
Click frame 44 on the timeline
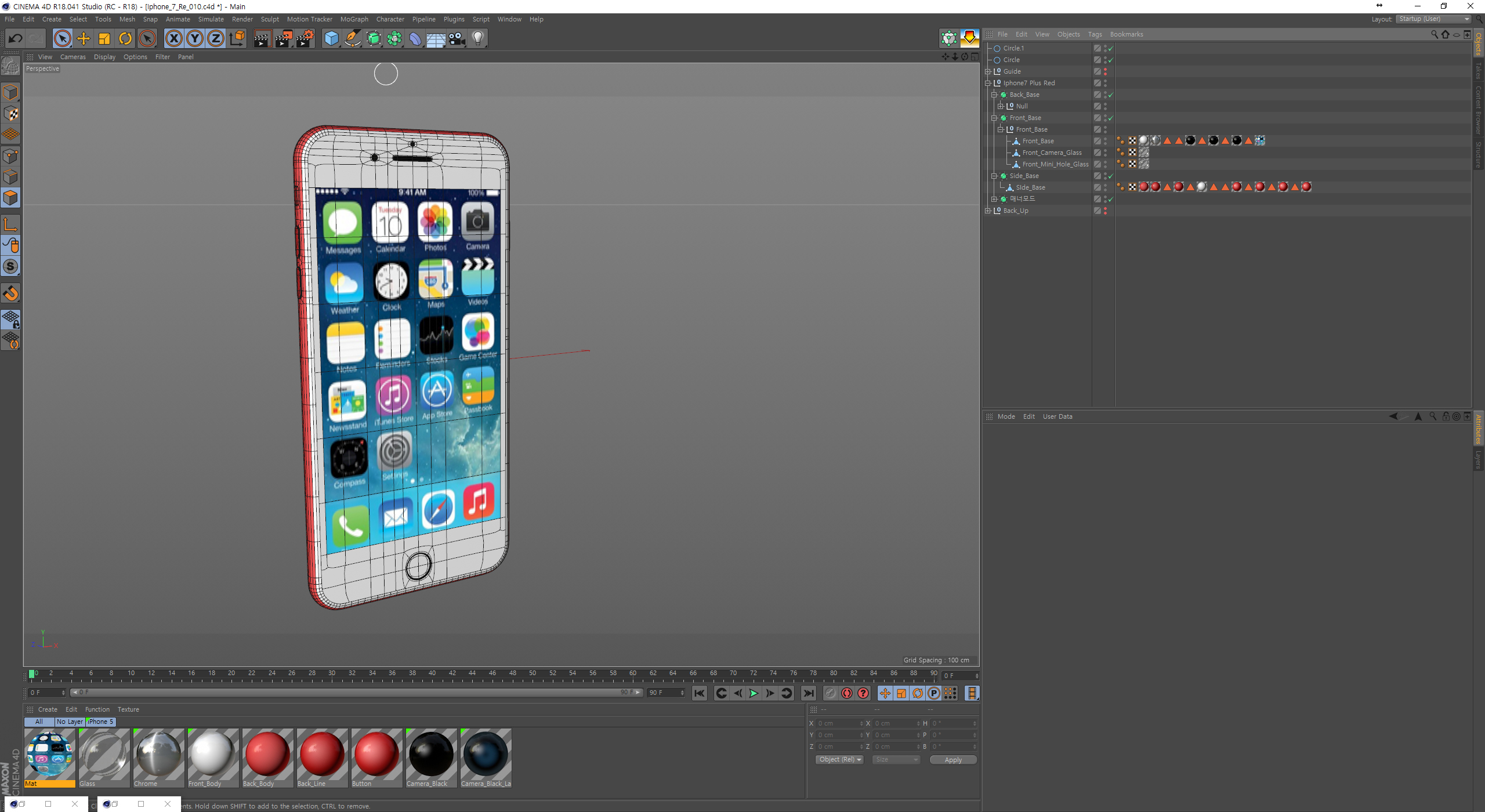(472, 675)
